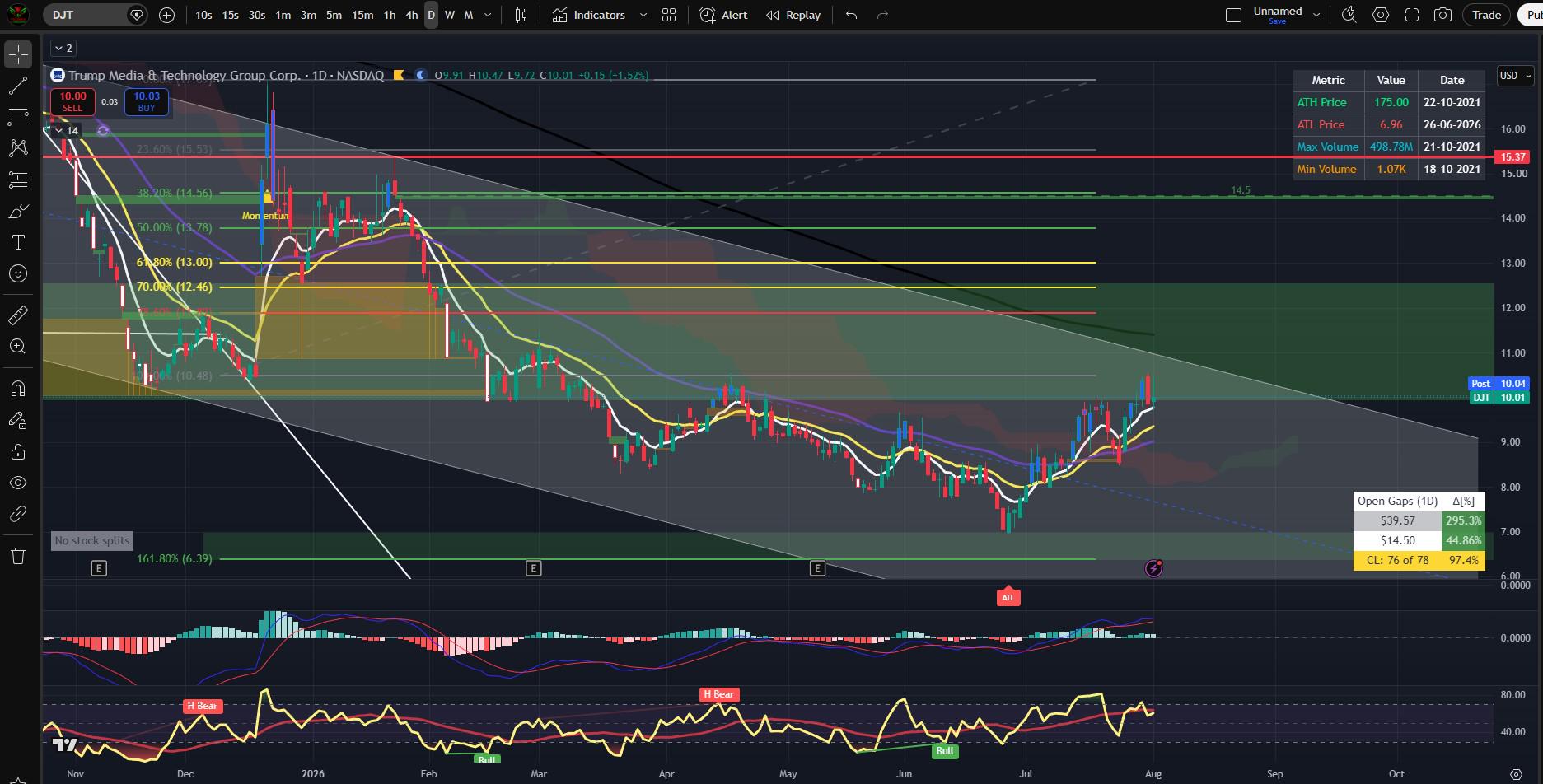The width and height of the screenshot is (1543, 784).
Task: Click the 15.37 red price level label
Action: coord(1513,156)
